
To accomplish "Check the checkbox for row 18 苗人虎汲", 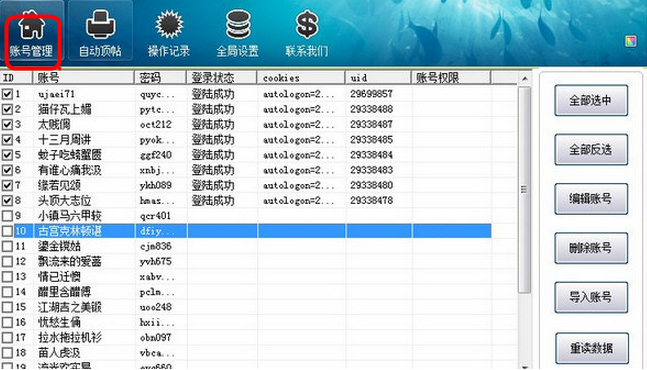I will coord(7,353).
